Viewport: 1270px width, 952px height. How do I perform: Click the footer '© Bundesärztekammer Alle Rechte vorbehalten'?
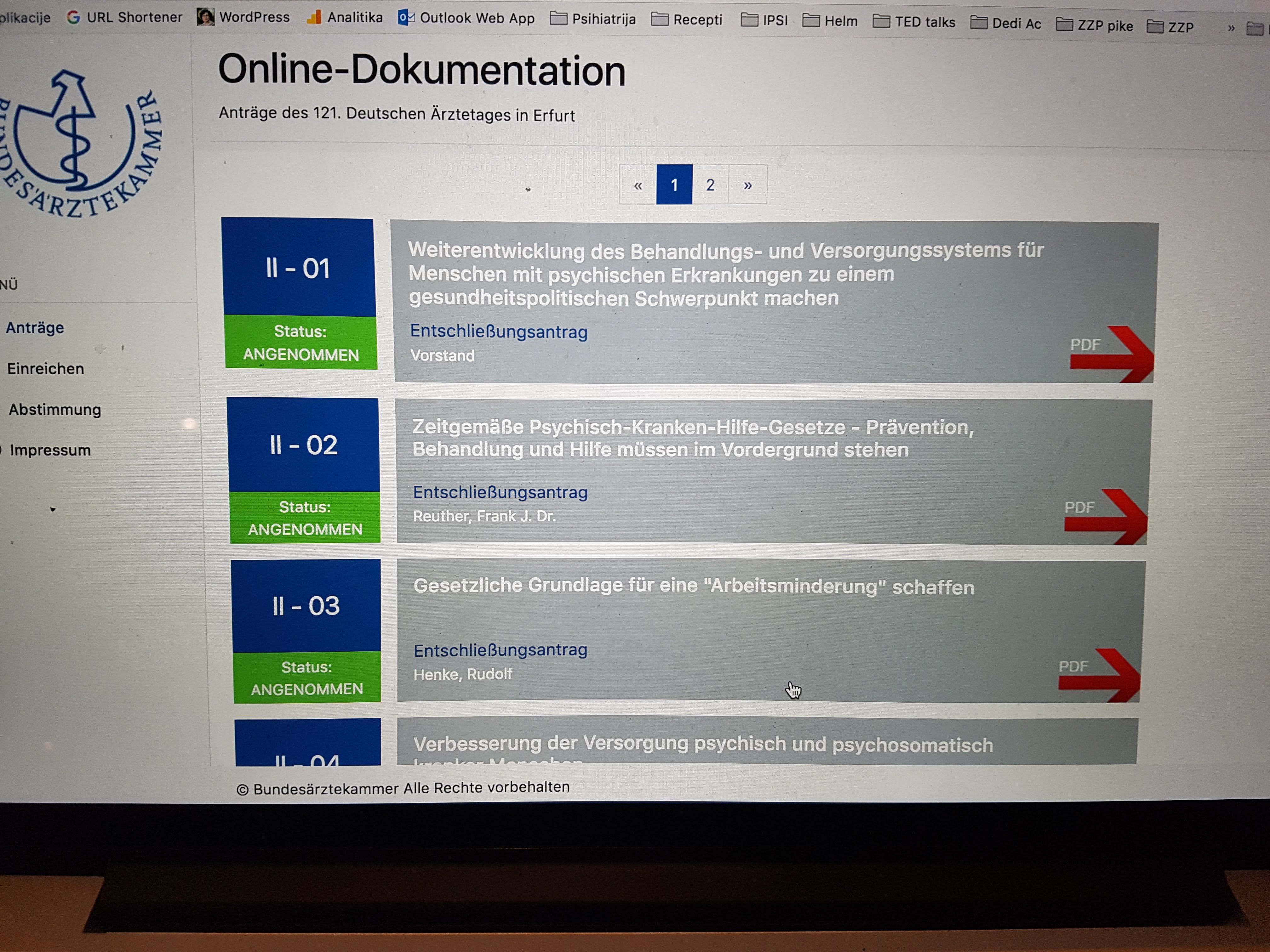tap(403, 788)
